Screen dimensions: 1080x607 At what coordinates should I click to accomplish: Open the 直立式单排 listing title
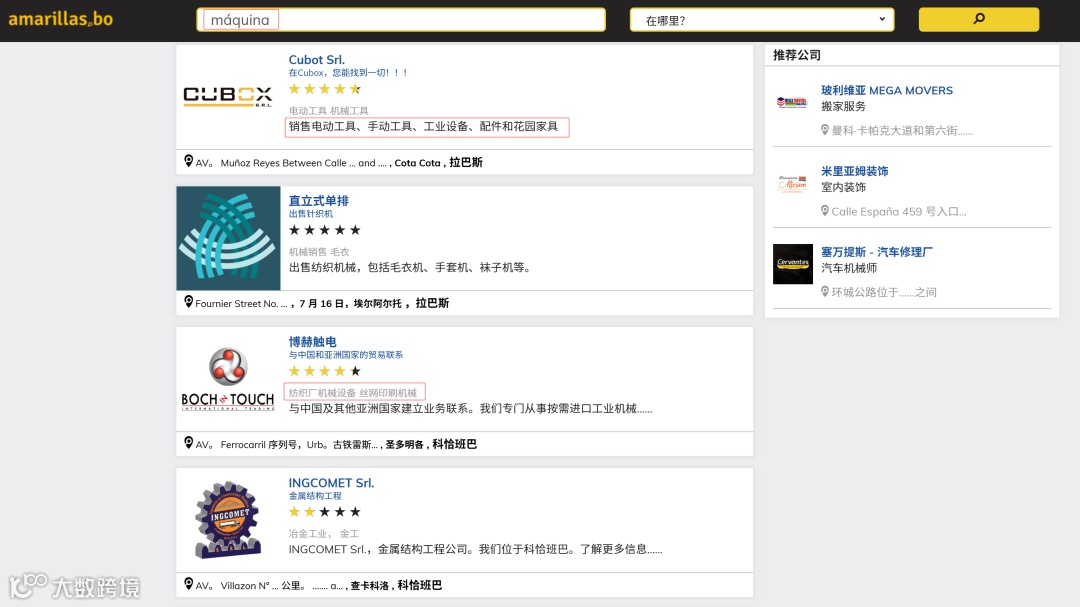(318, 200)
